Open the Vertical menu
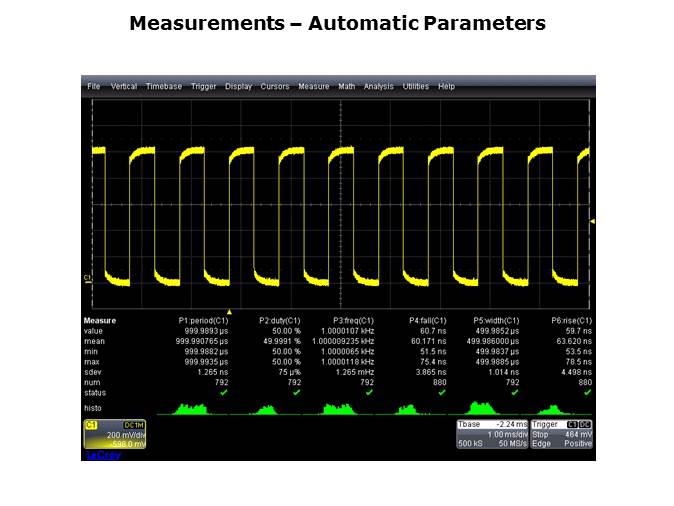This screenshot has width=674, height=506. (124, 87)
